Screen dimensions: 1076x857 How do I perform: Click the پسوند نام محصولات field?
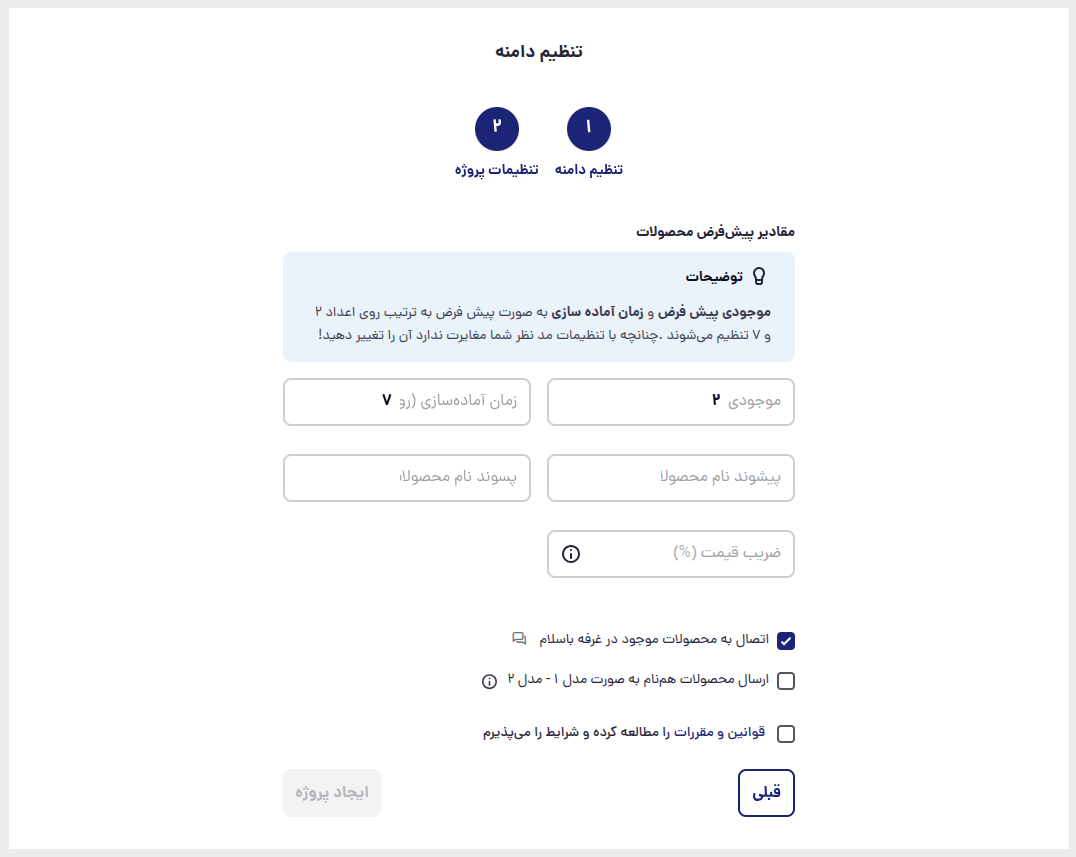coord(407,478)
